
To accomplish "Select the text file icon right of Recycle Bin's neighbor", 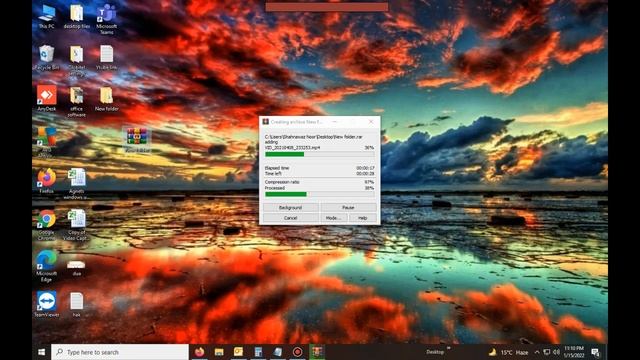I will 107,57.
